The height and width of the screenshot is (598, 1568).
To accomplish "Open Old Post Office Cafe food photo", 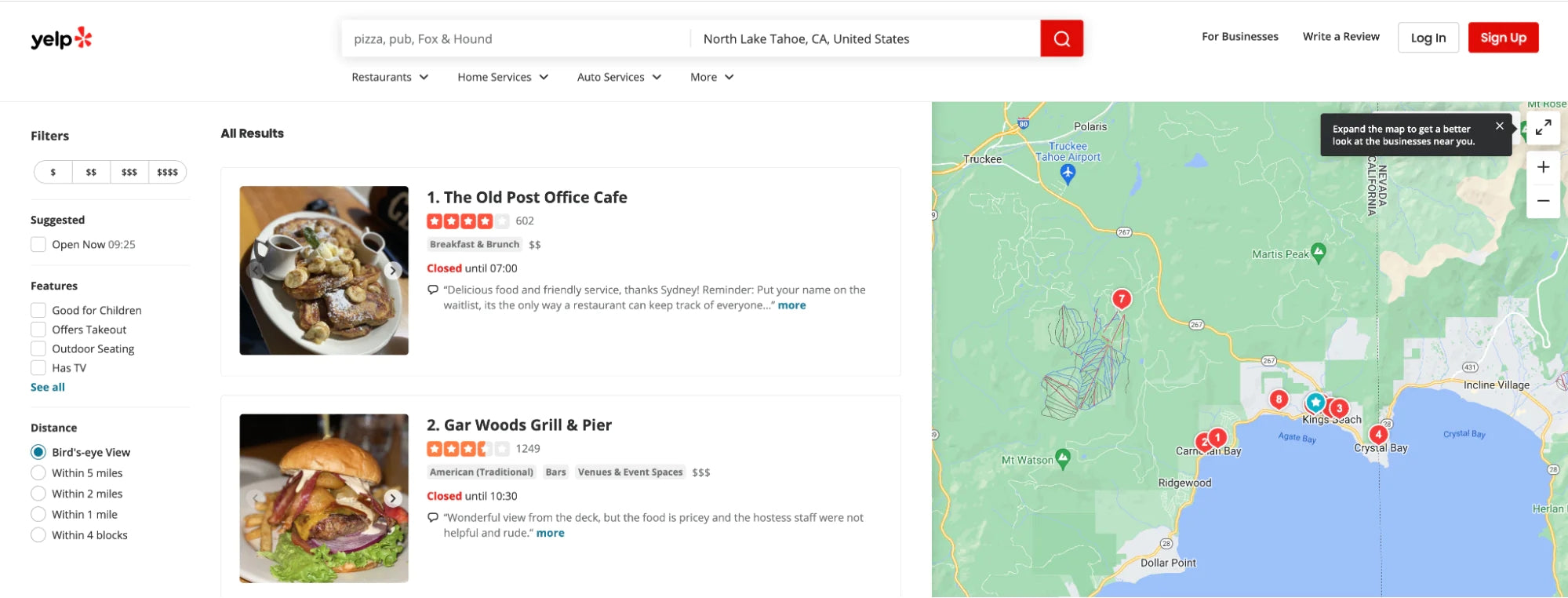I will [324, 271].
